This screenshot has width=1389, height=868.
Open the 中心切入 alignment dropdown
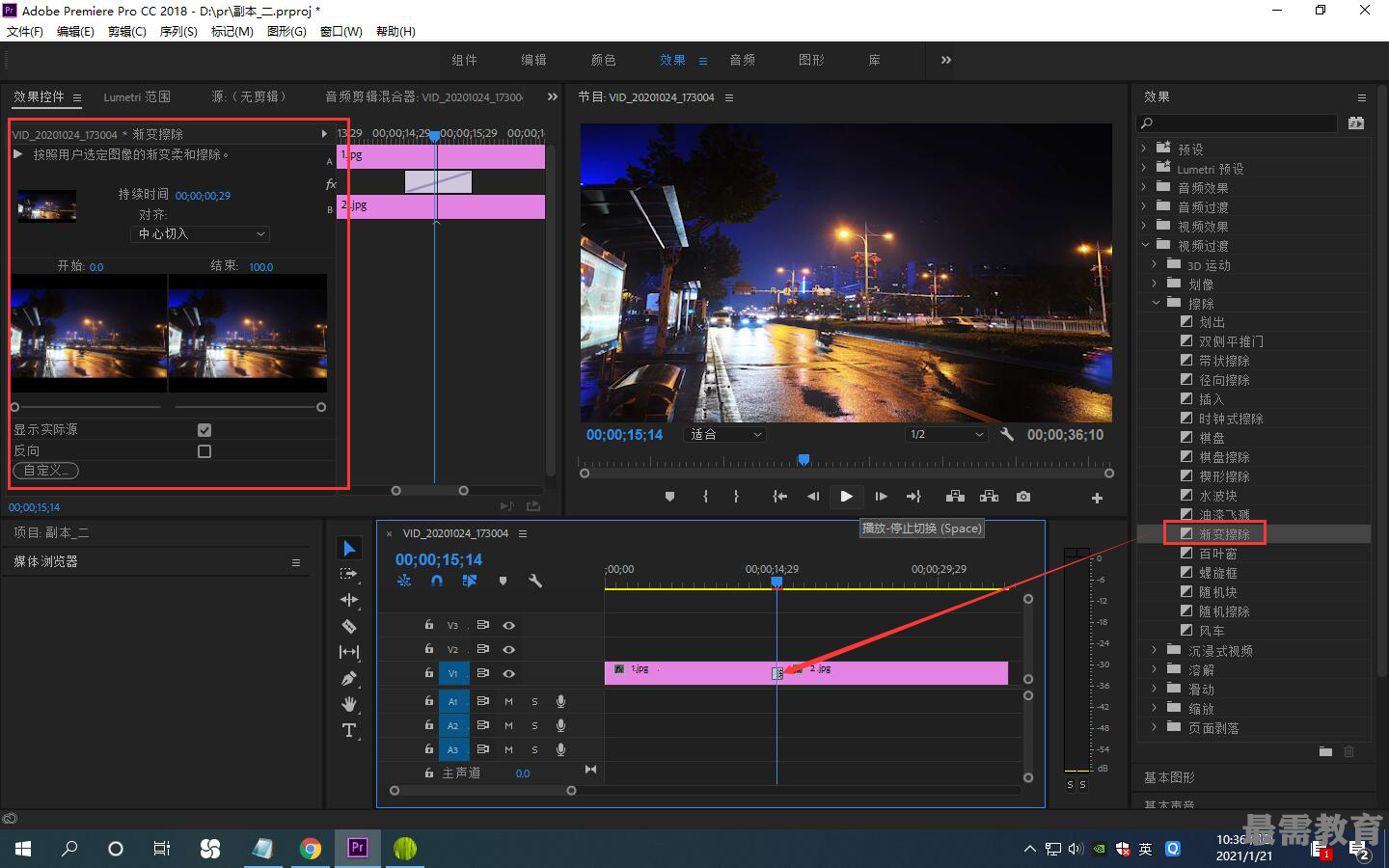click(200, 234)
